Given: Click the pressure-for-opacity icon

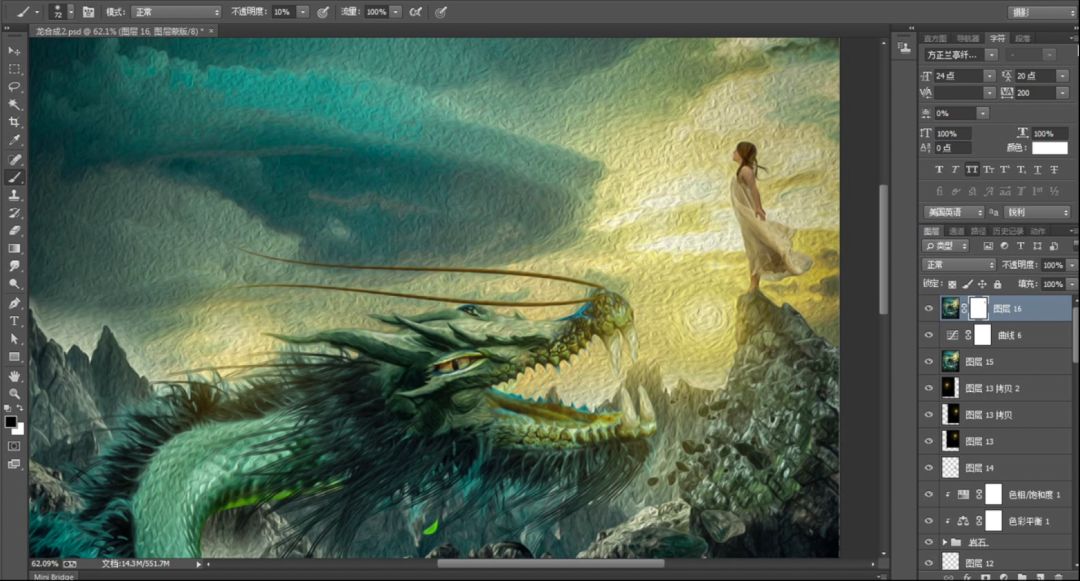Looking at the screenshot, I should coord(322,12).
